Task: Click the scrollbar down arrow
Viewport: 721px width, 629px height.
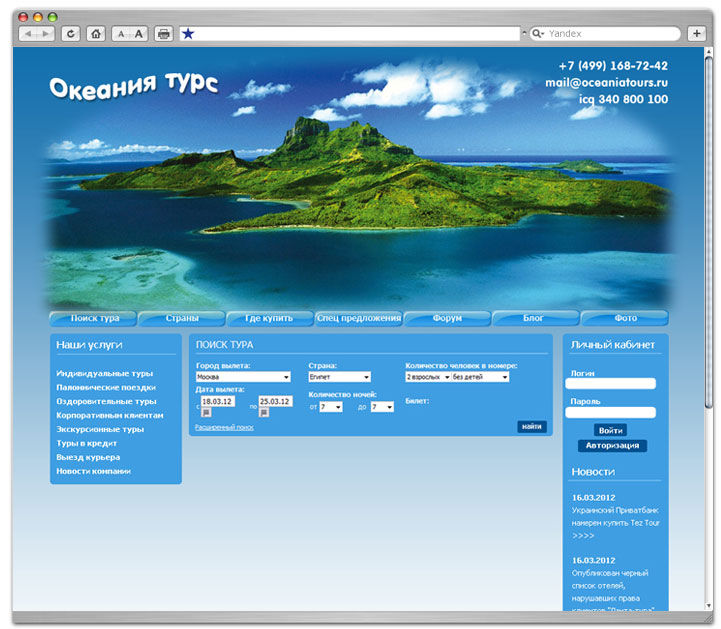Action: click(x=709, y=606)
